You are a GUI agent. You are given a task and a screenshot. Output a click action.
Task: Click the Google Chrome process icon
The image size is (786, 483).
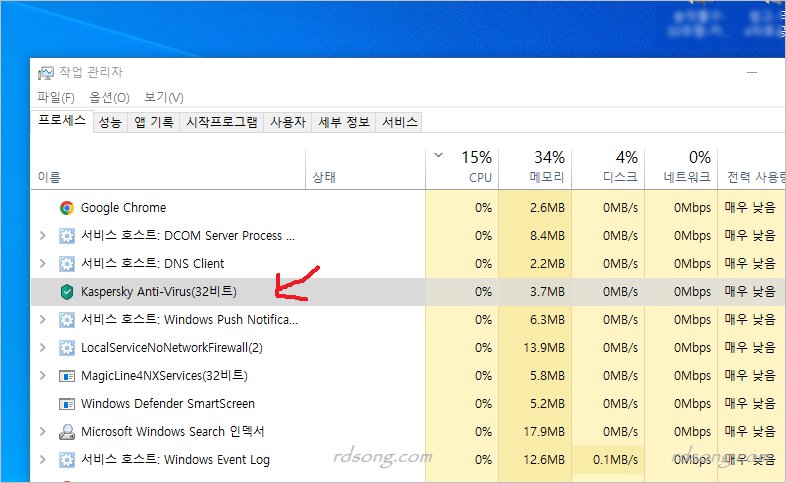(67, 208)
